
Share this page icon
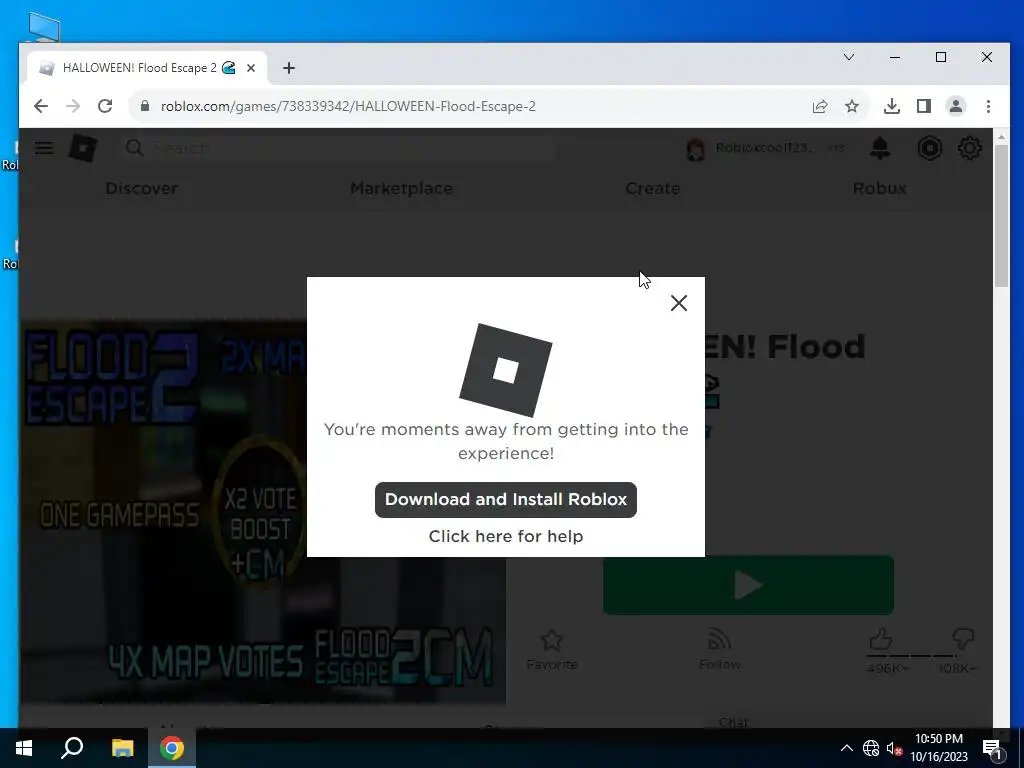click(x=820, y=106)
